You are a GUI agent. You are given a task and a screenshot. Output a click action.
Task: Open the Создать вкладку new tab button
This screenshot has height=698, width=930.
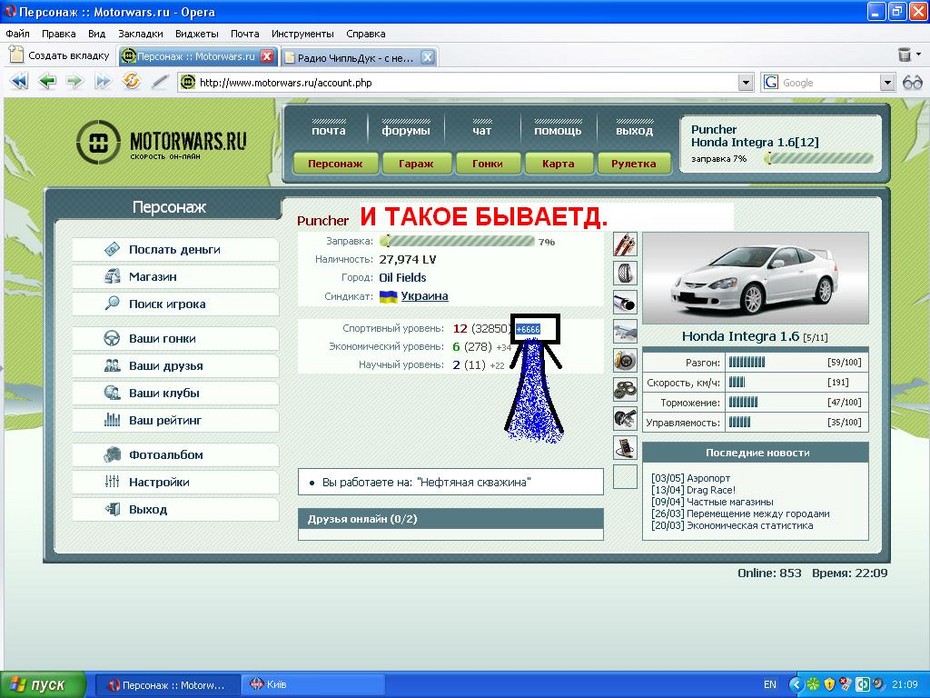pos(59,55)
